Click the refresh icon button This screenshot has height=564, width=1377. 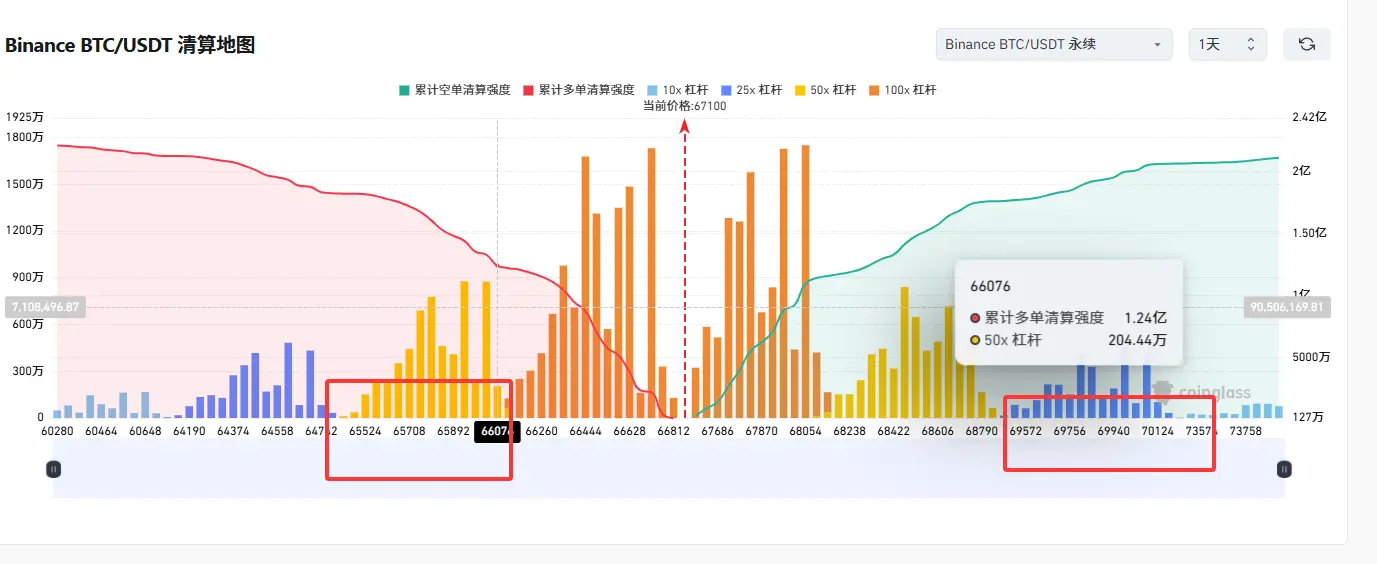pyautogui.click(x=1306, y=44)
